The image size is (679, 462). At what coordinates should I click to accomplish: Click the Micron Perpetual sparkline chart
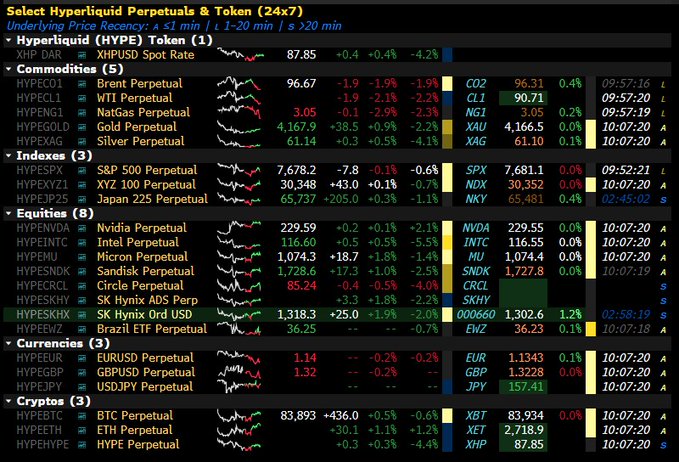point(239,257)
